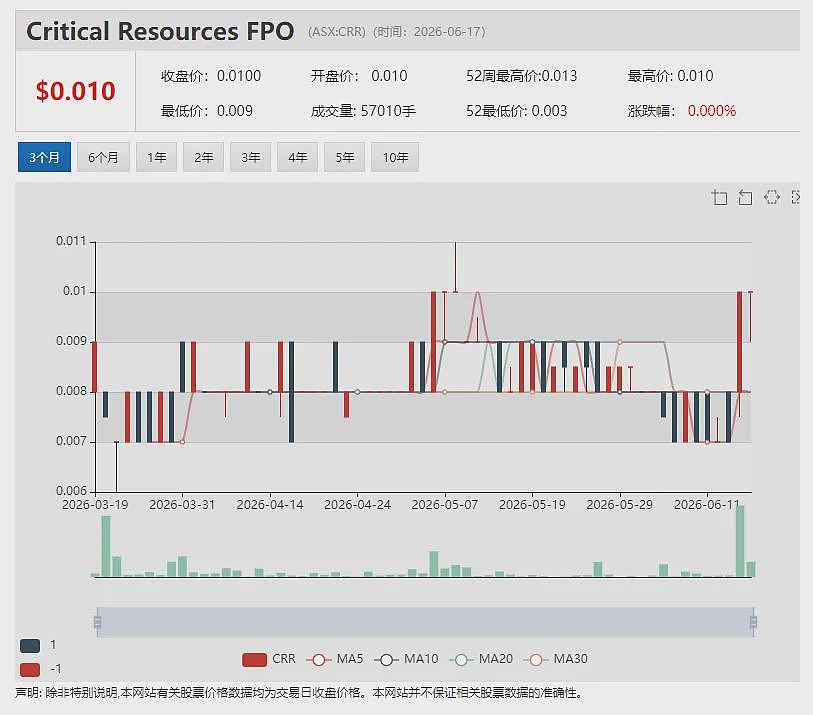Click the big red $0.010 price
Image resolution: width=813 pixels, height=715 pixels.
76,91
